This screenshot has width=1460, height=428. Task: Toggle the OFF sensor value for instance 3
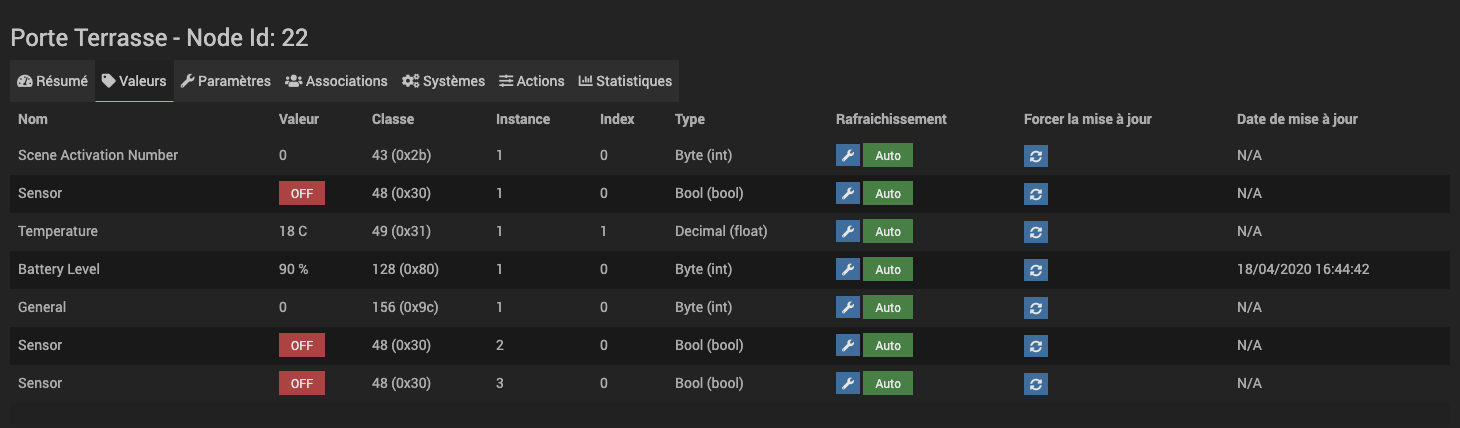(302, 384)
